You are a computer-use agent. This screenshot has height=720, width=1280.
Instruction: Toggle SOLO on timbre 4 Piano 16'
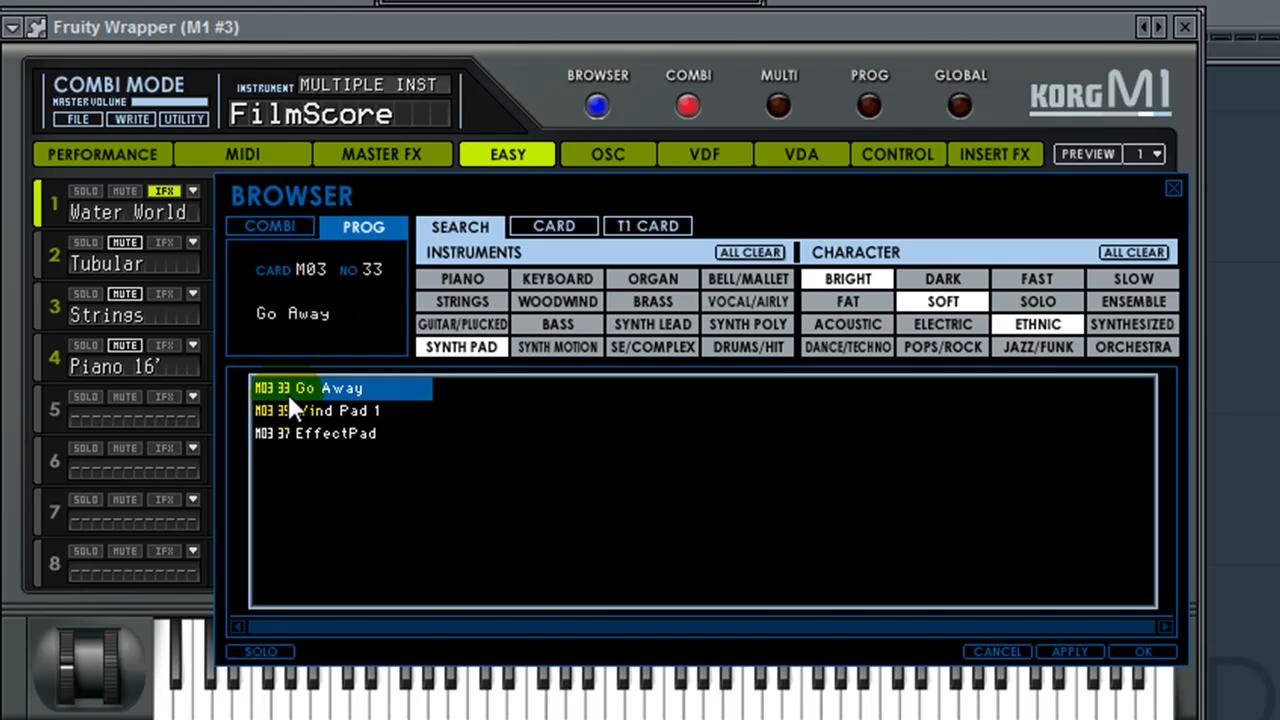pos(86,346)
